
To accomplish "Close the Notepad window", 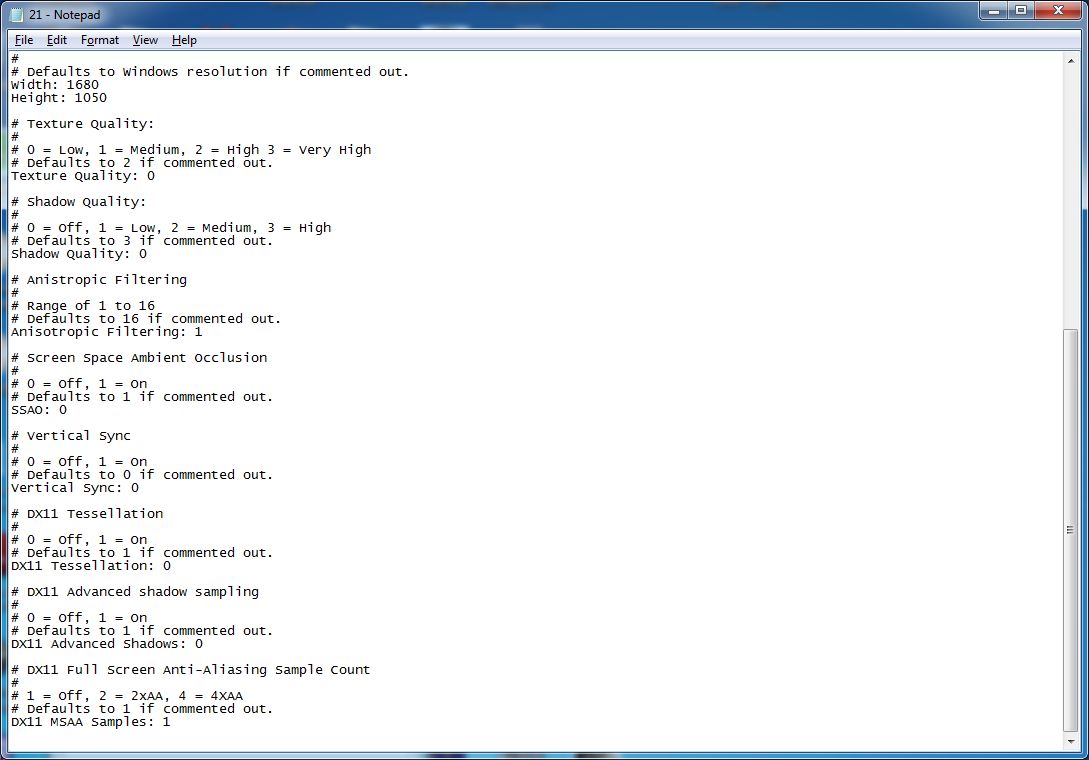I will pyautogui.click(x=1058, y=10).
